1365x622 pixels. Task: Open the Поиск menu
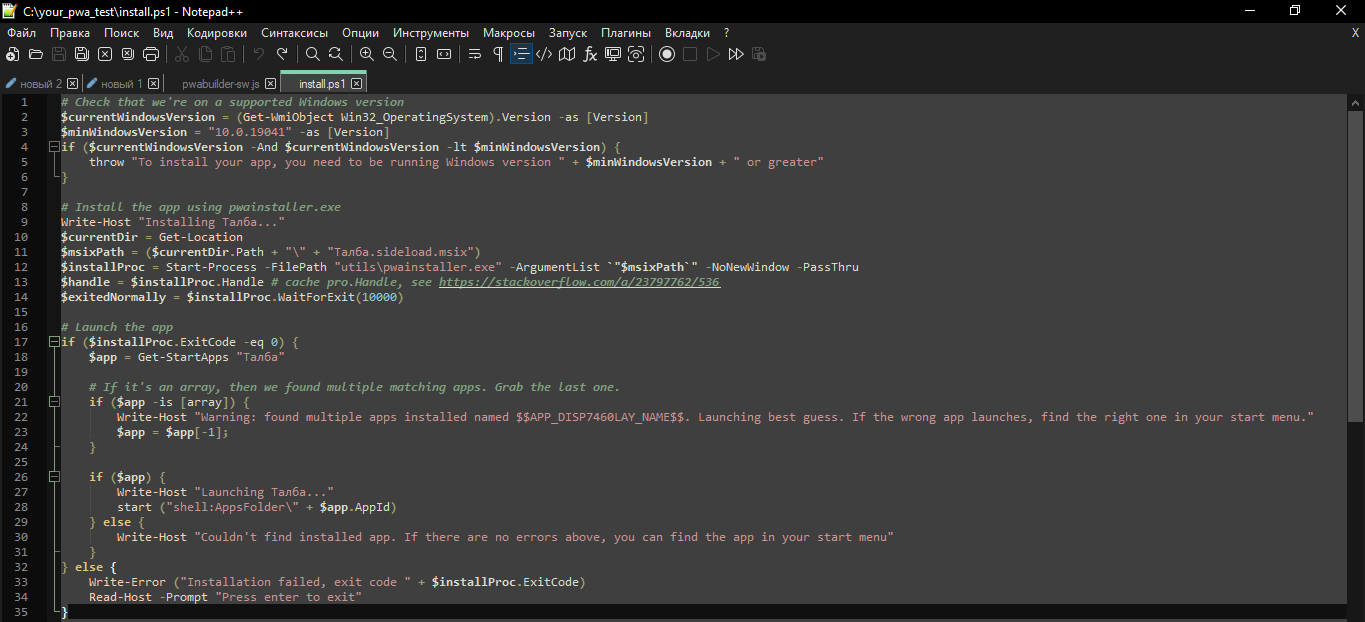coord(122,33)
